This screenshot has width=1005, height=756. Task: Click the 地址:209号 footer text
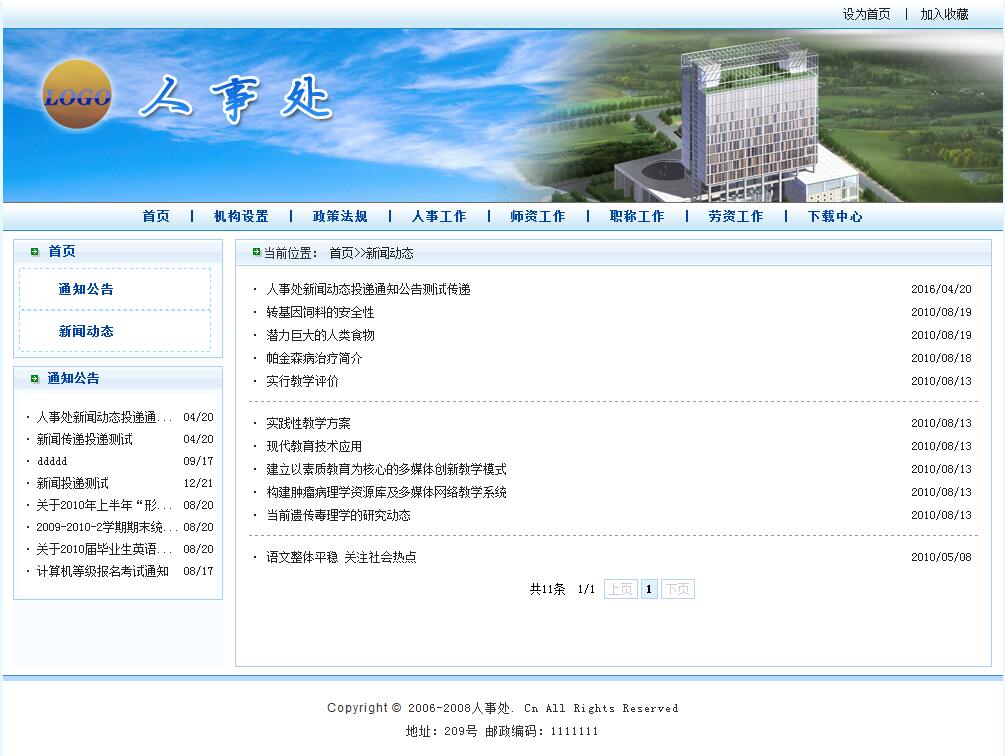click(x=442, y=732)
